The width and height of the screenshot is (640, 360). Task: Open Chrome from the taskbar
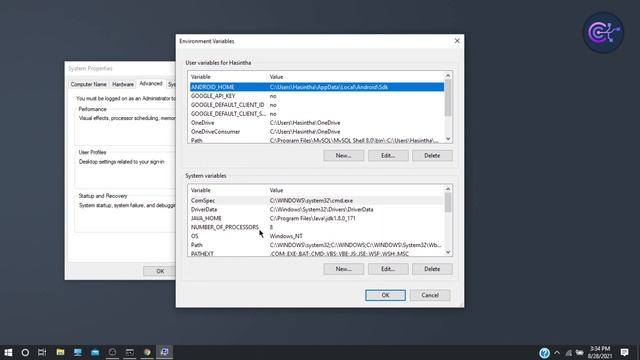[x=147, y=352]
